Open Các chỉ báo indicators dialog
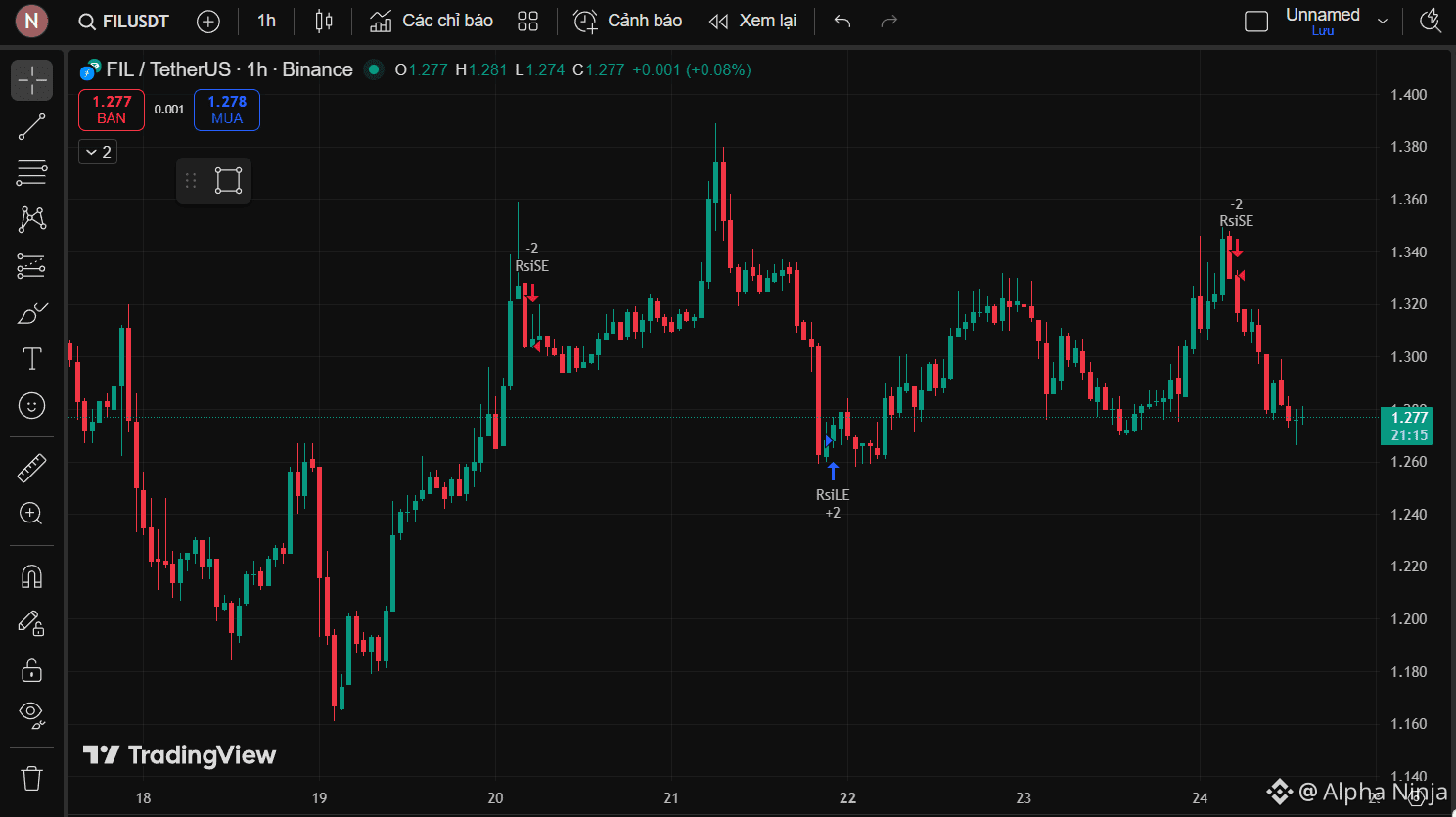 point(432,22)
